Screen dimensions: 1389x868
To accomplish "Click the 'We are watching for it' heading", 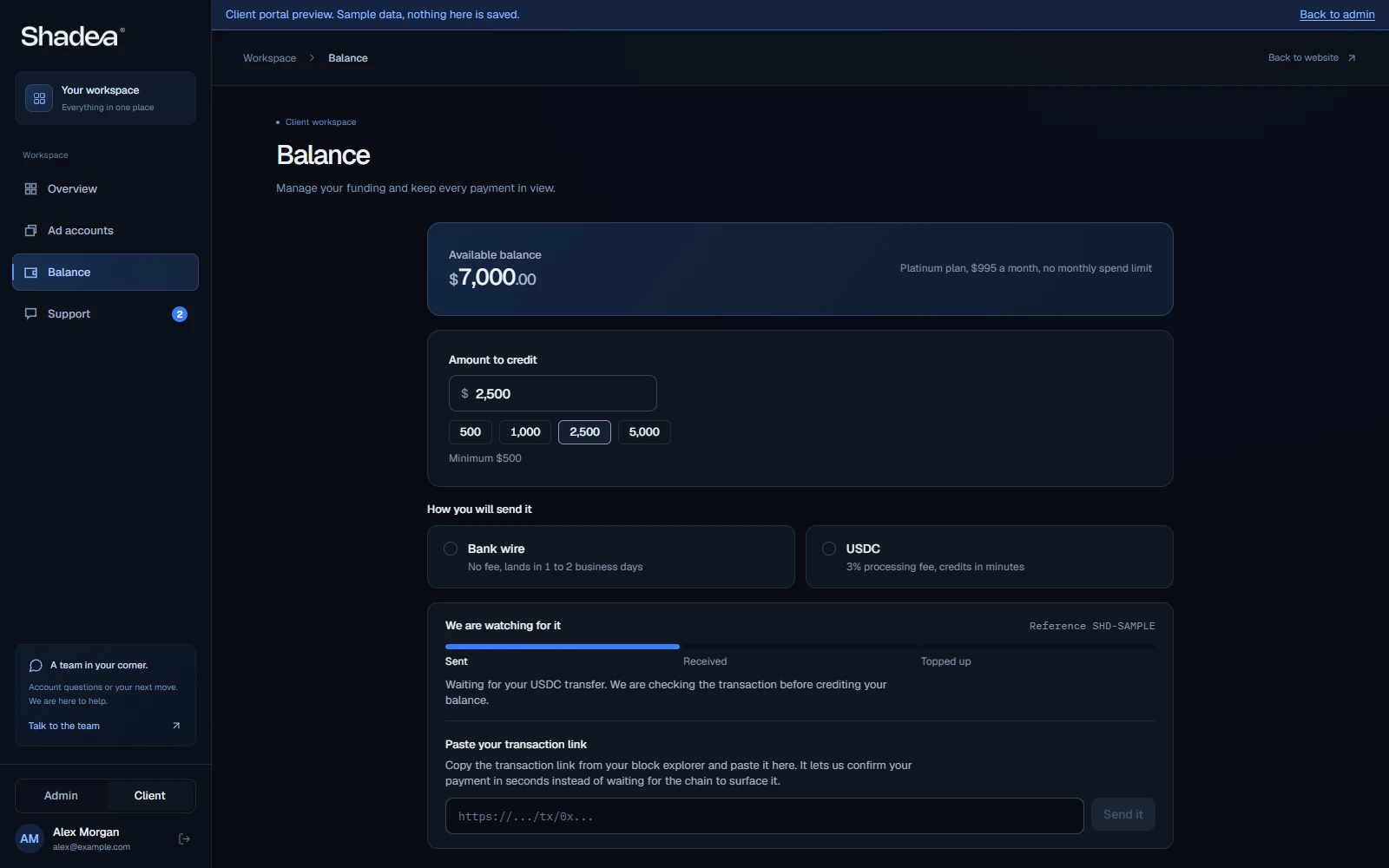I will pos(503,626).
